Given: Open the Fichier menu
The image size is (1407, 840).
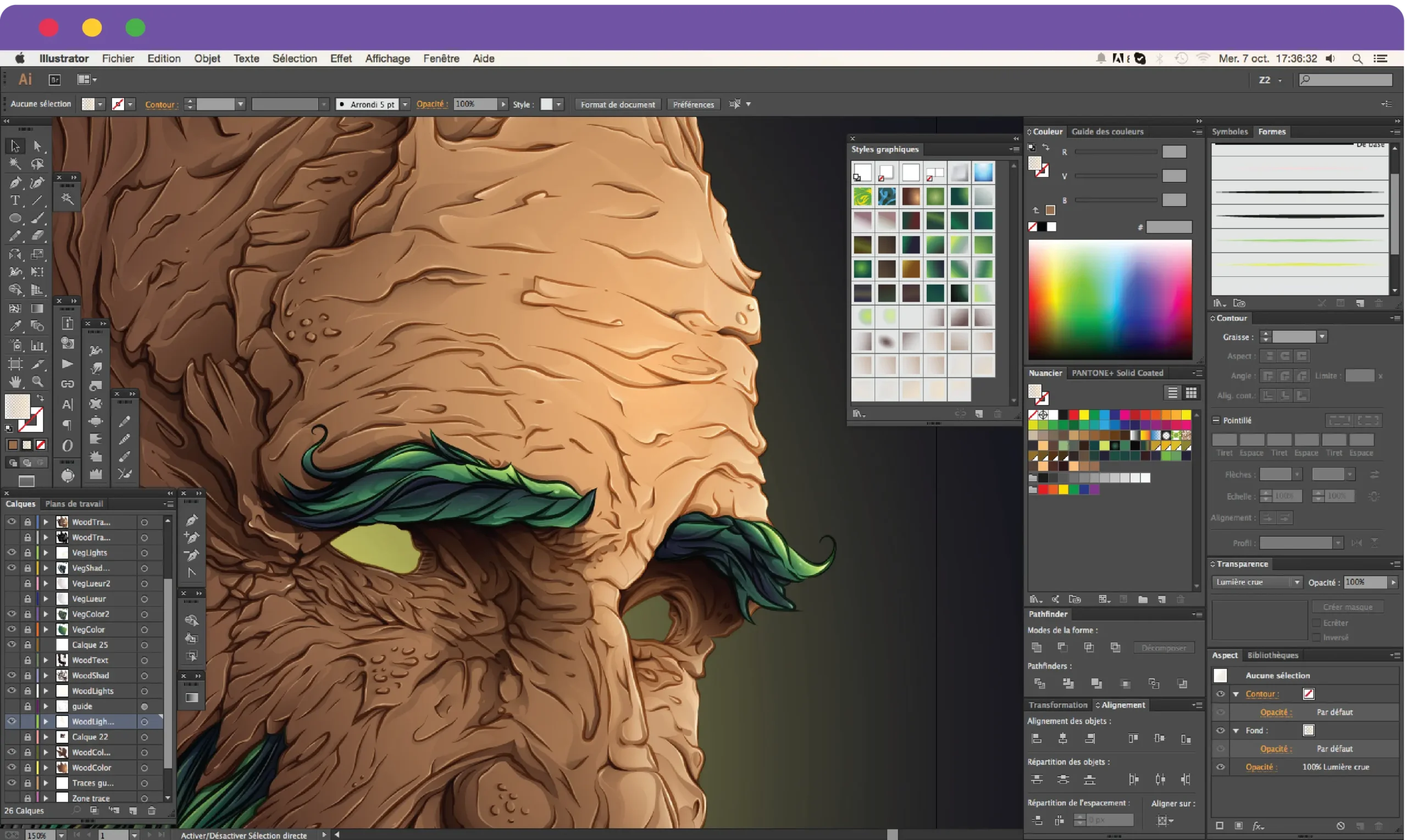Looking at the screenshot, I should coord(118,59).
